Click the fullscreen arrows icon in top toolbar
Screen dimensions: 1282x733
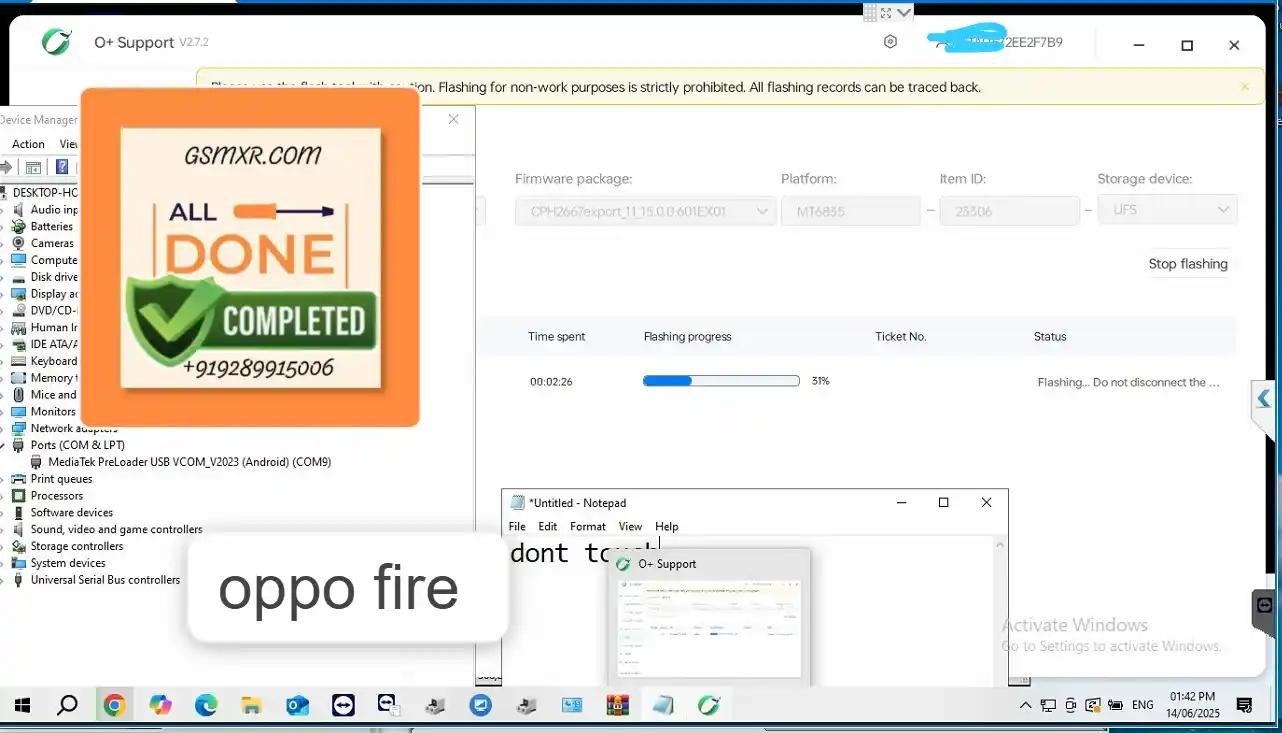point(886,13)
